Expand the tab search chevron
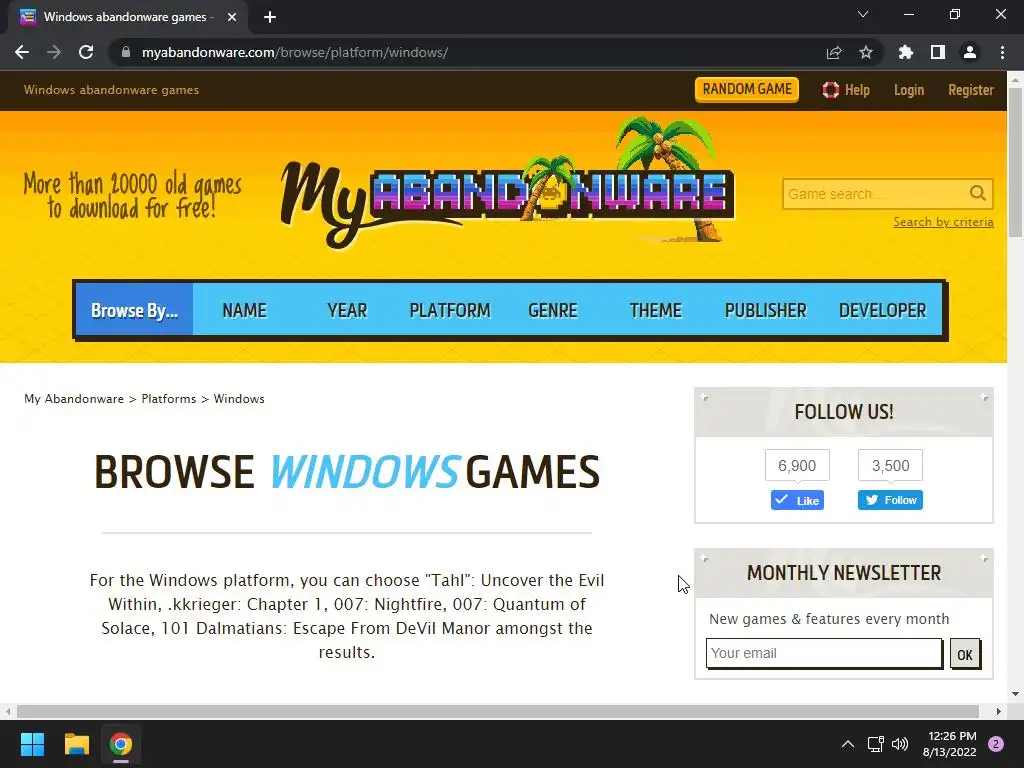This screenshot has width=1024, height=768. (x=863, y=14)
